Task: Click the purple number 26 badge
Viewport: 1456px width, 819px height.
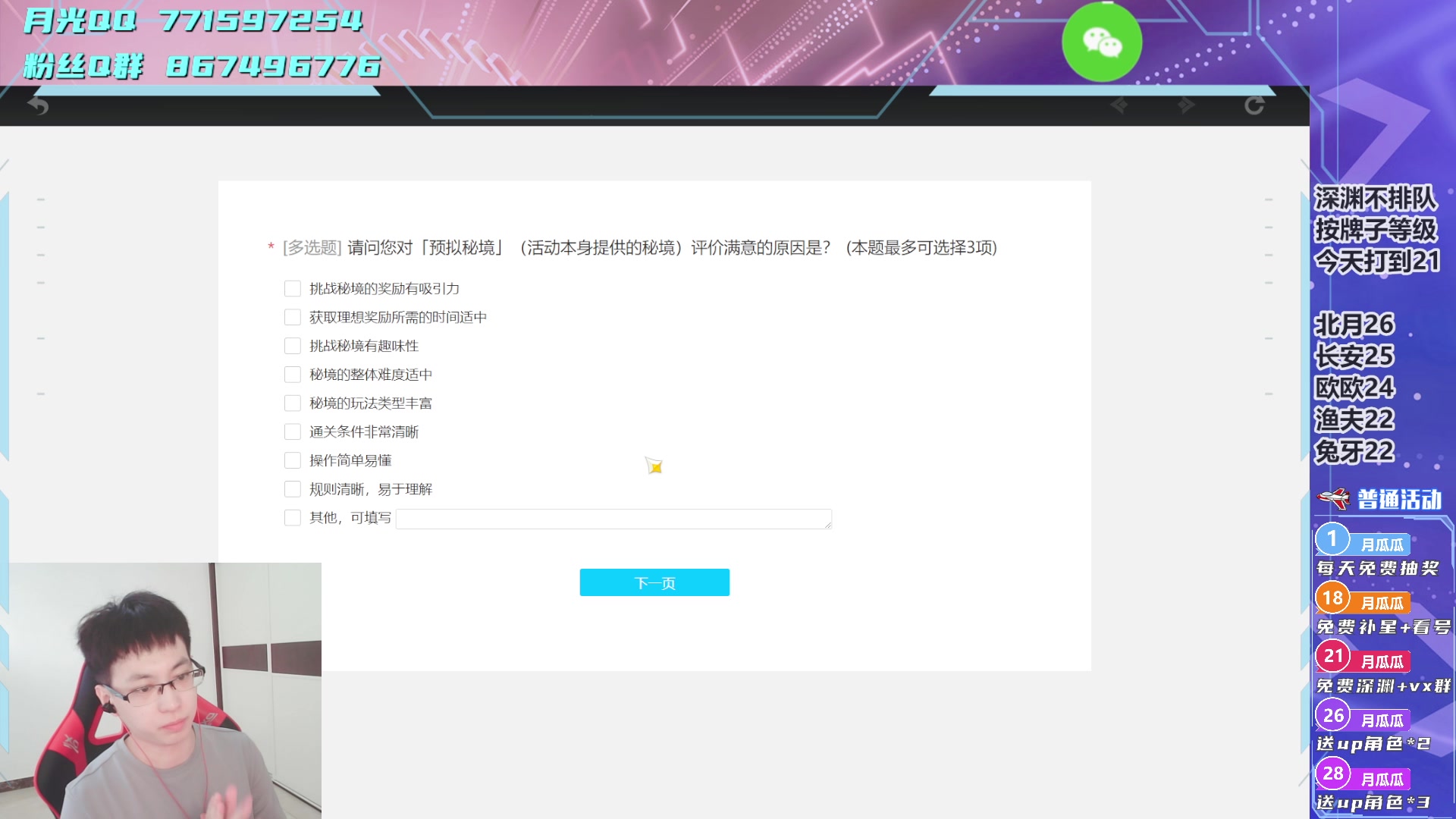Action: click(x=1332, y=715)
